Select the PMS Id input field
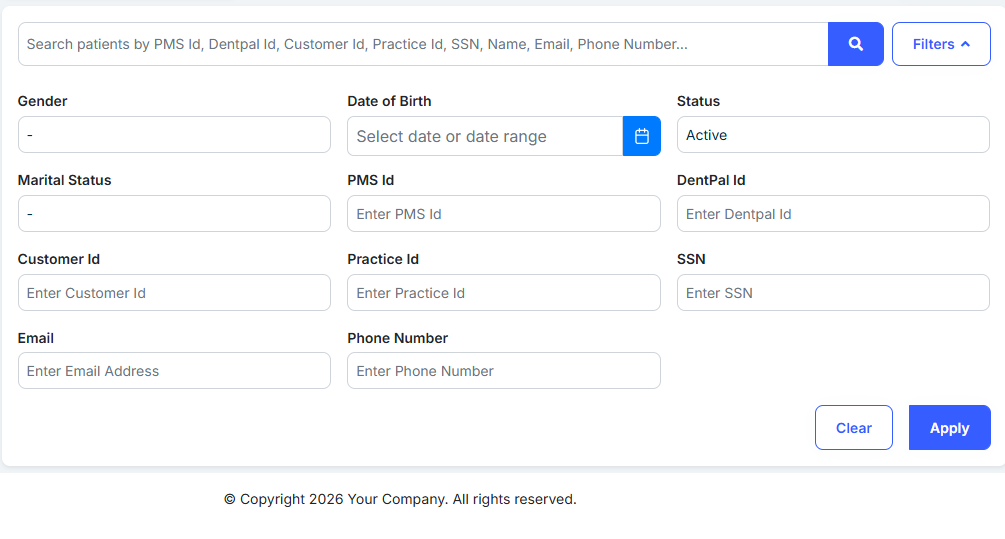1005x539 pixels. [503, 214]
